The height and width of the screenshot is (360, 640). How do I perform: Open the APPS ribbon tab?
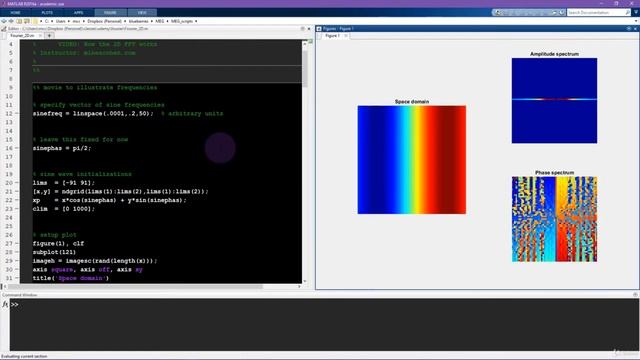pos(78,13)
